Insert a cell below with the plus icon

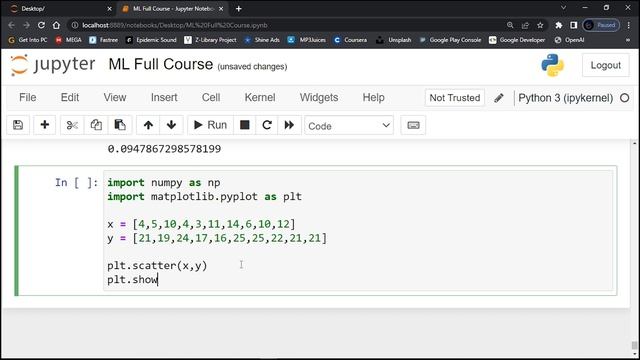44,125
